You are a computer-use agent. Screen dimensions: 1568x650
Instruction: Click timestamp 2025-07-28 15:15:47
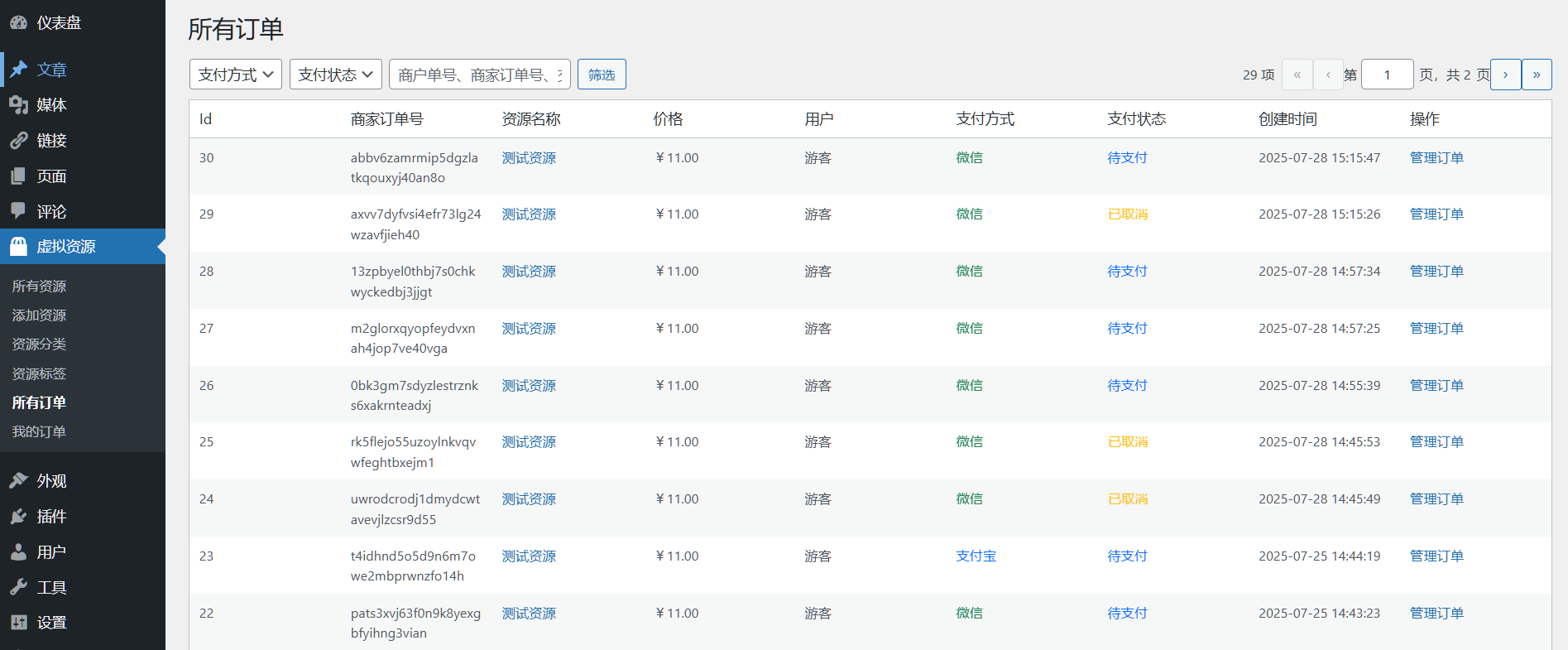pyautogui.click(x=1319, y=157)
